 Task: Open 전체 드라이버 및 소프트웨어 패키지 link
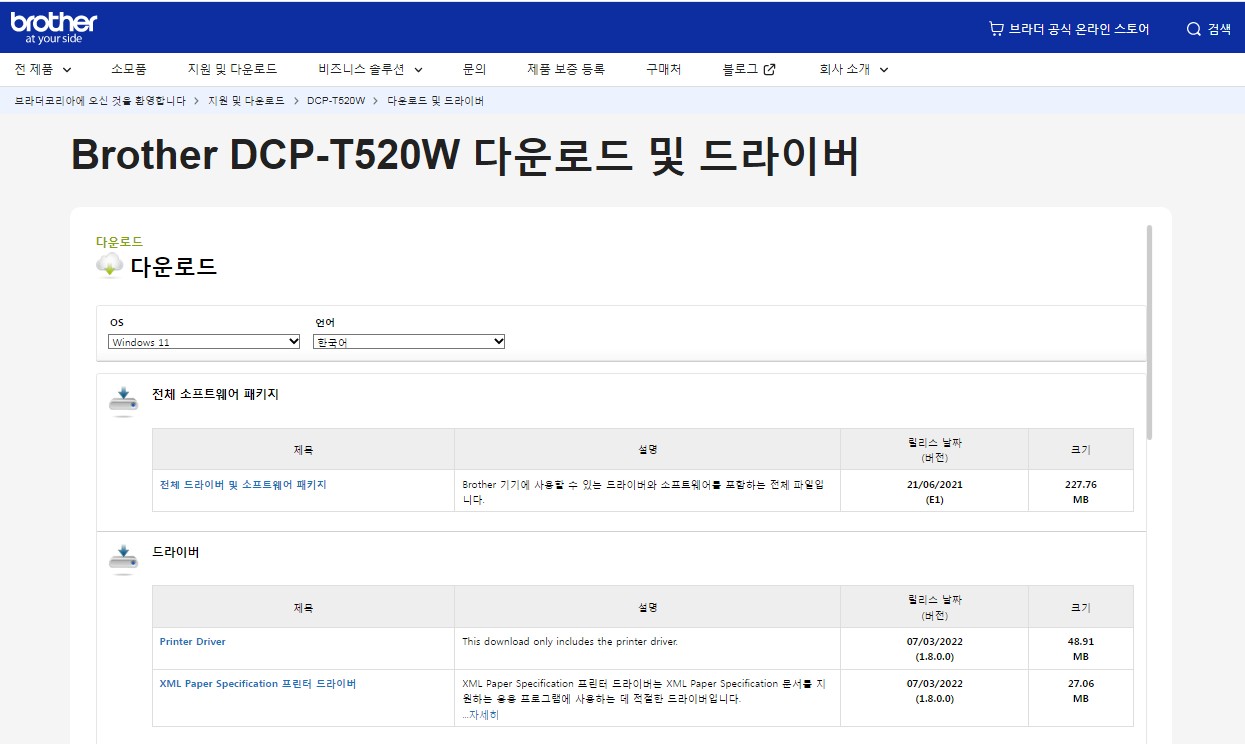pos(243,485)
